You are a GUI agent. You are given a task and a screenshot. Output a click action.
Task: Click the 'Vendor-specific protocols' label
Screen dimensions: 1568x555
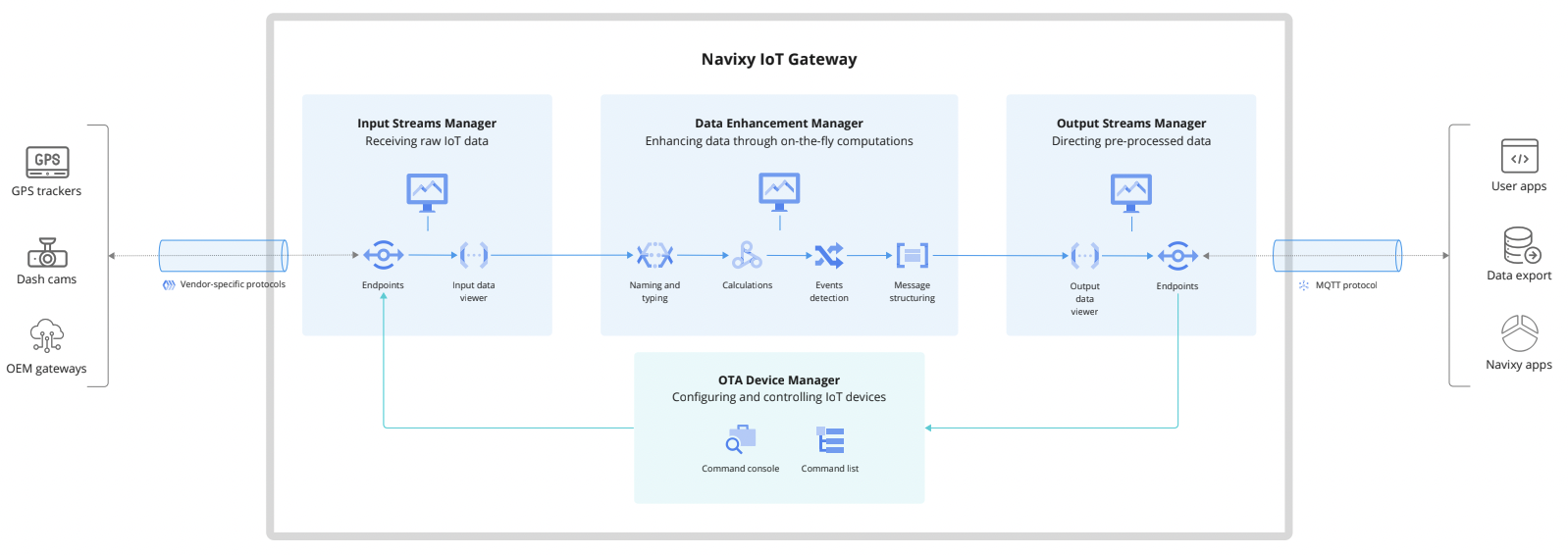[233, 284]
